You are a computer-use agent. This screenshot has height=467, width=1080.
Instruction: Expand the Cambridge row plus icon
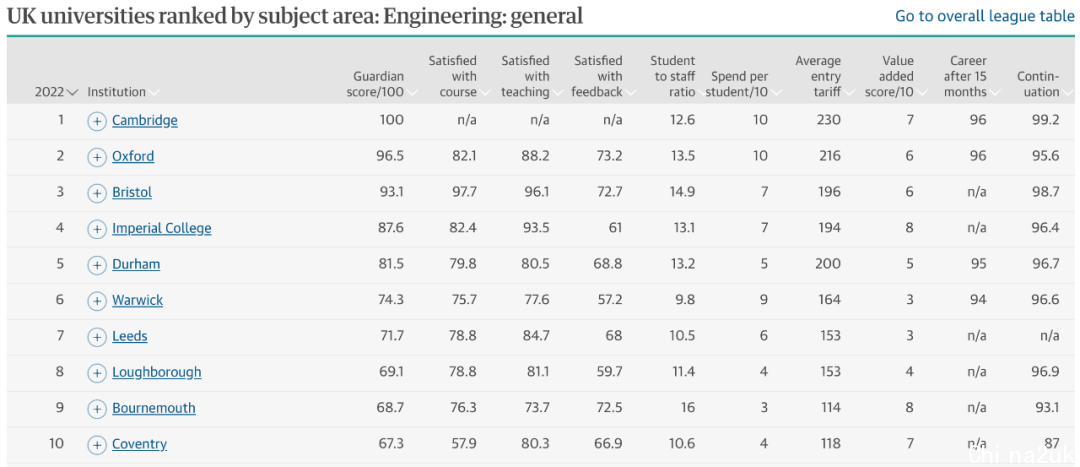97,121
